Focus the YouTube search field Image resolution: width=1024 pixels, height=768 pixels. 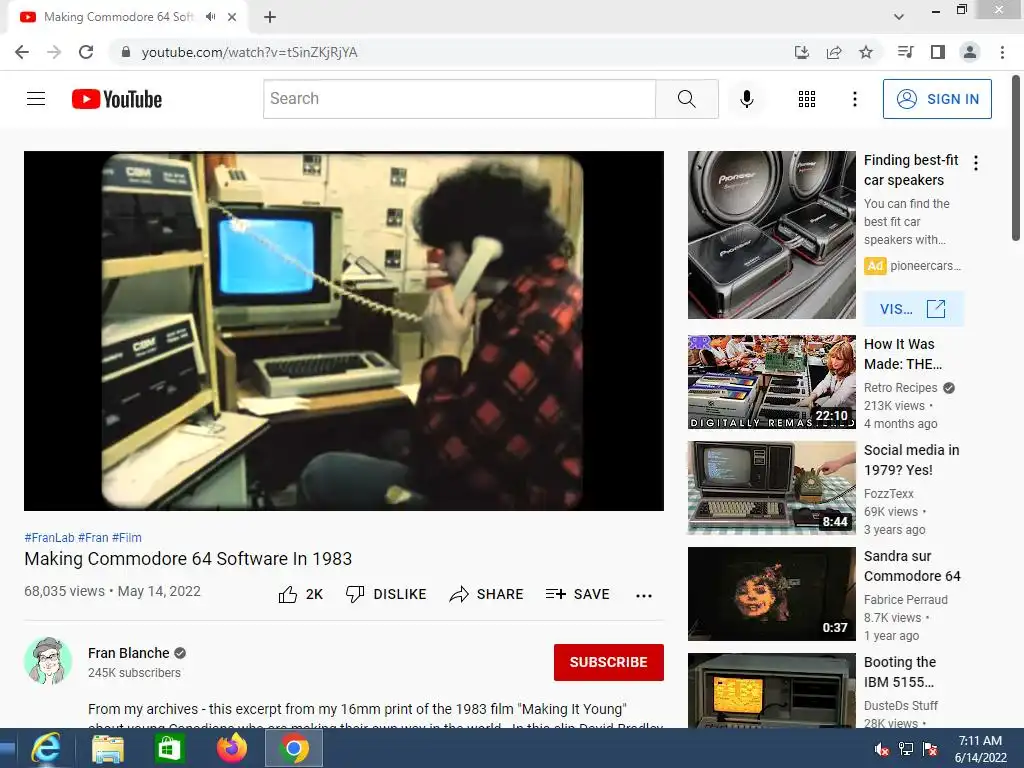coord(459,99)
